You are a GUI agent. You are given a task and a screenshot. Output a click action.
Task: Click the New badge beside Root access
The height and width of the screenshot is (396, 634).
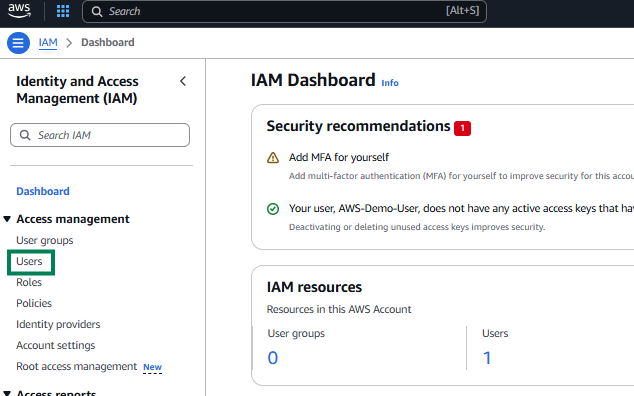point(152,367)
